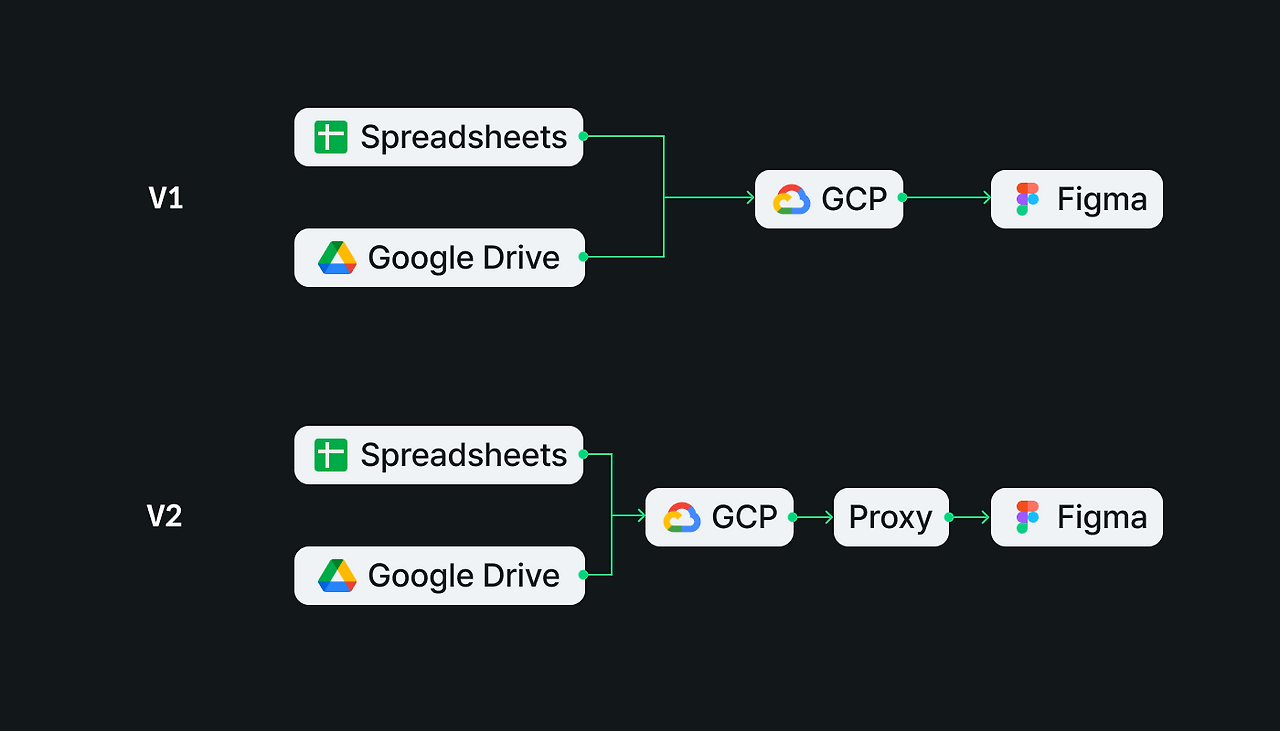Image resolution: width=1280 pixels, height=731 pixels.
Task: Click the Figma text in V2 node
Action: click(1102, 518)
